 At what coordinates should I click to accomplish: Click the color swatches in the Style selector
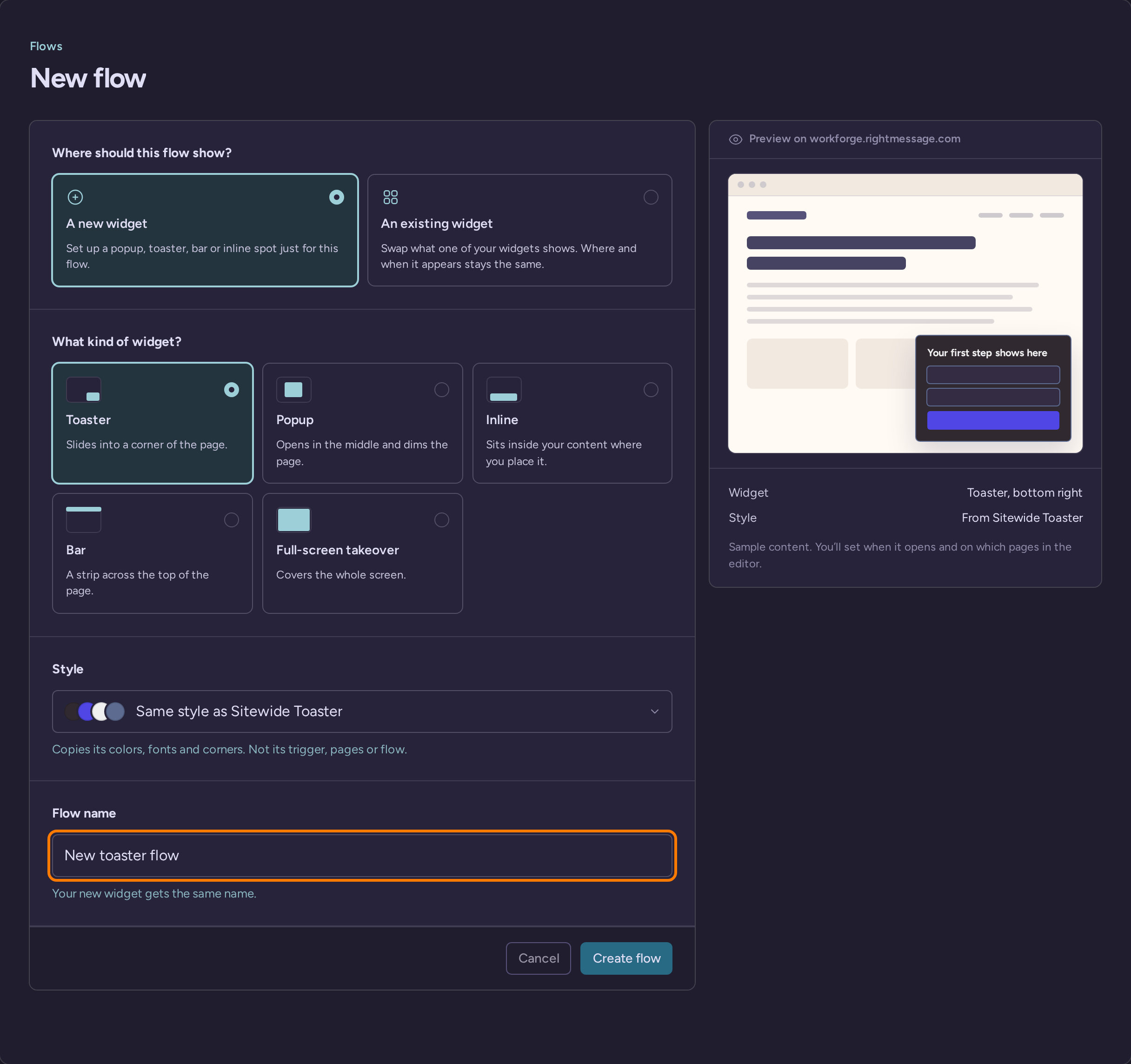coord(95,711)
